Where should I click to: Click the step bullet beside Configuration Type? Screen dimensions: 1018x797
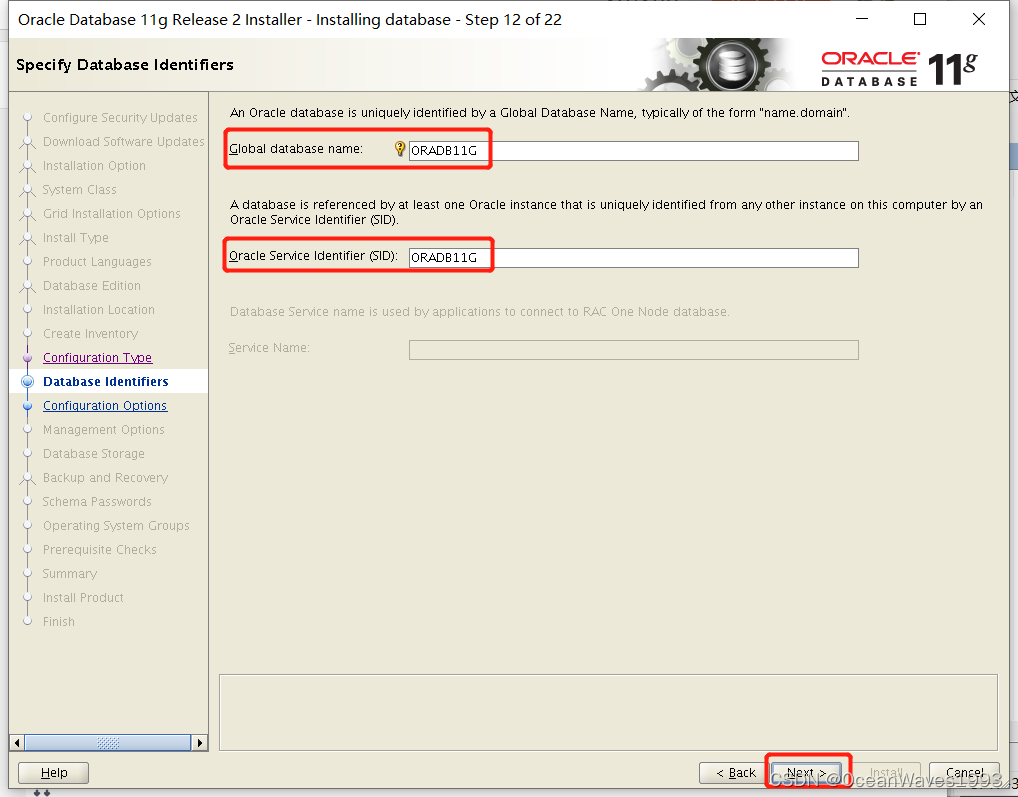[27, 358]
